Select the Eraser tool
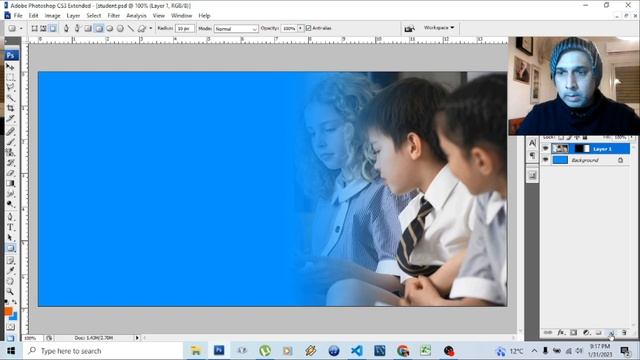 coord(10,173)
